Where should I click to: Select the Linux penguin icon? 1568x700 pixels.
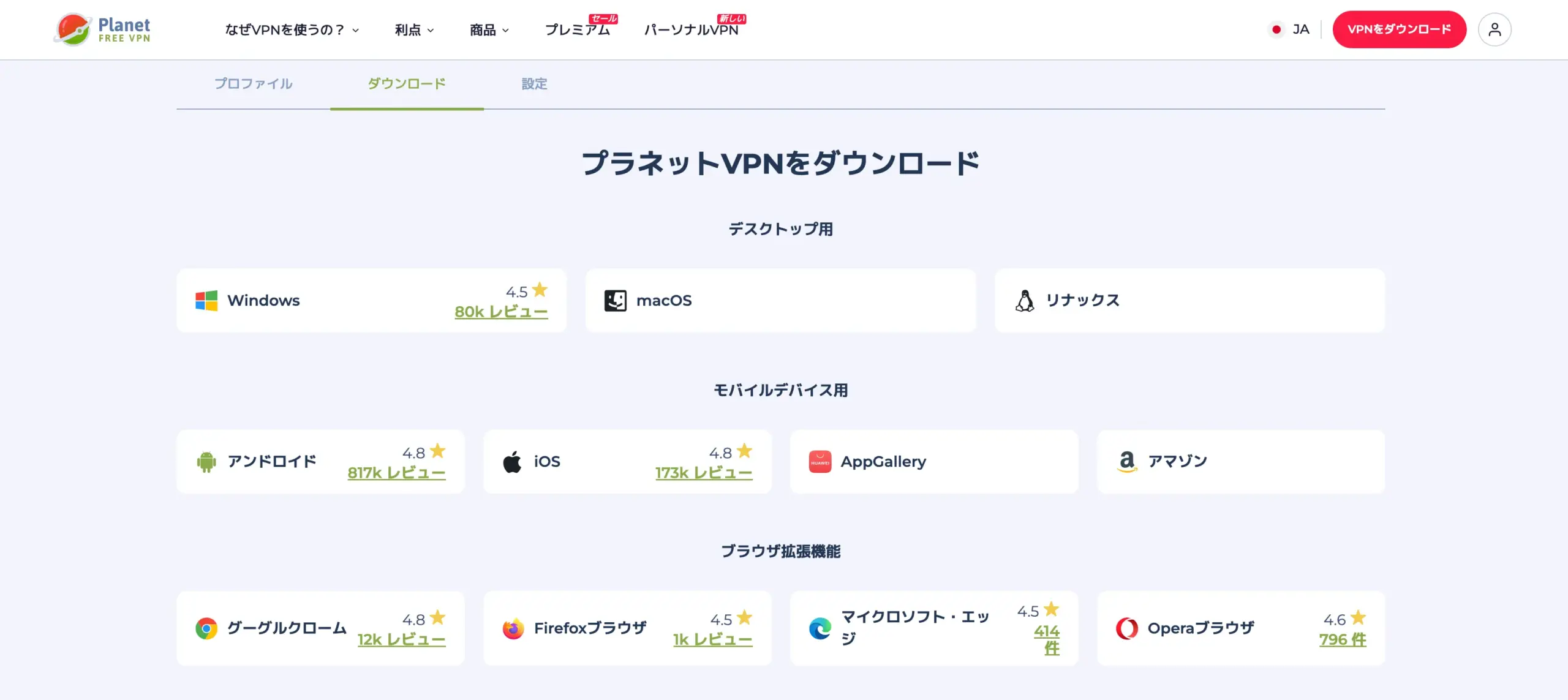point(1025,300)
